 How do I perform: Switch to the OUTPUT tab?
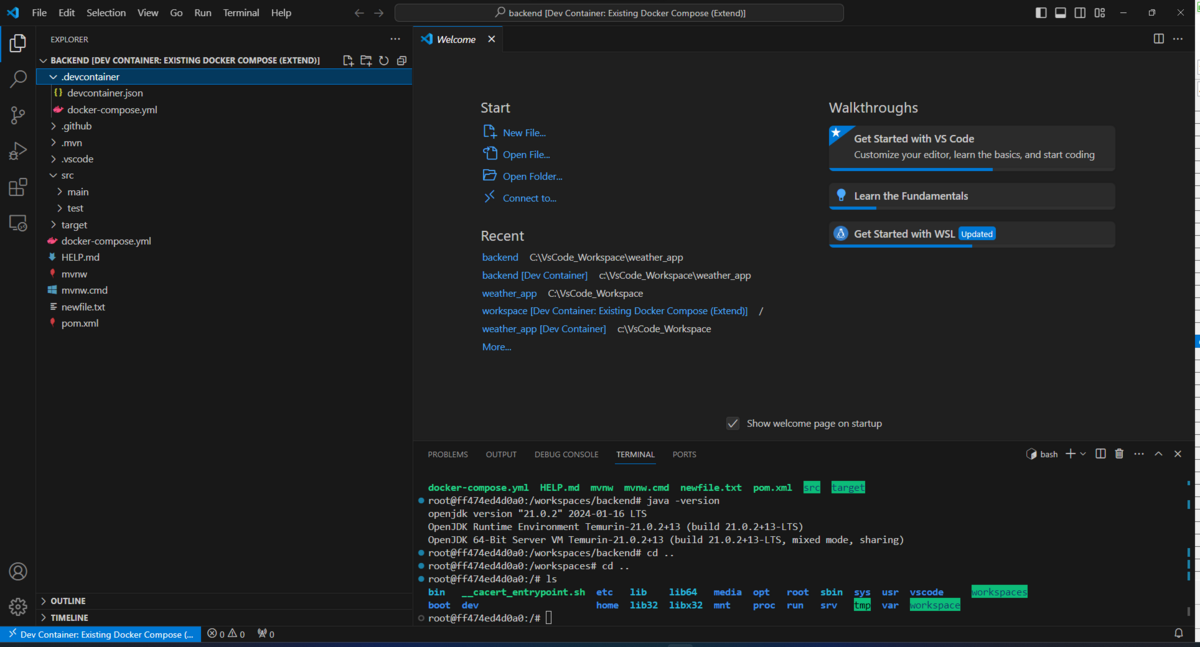501,454
